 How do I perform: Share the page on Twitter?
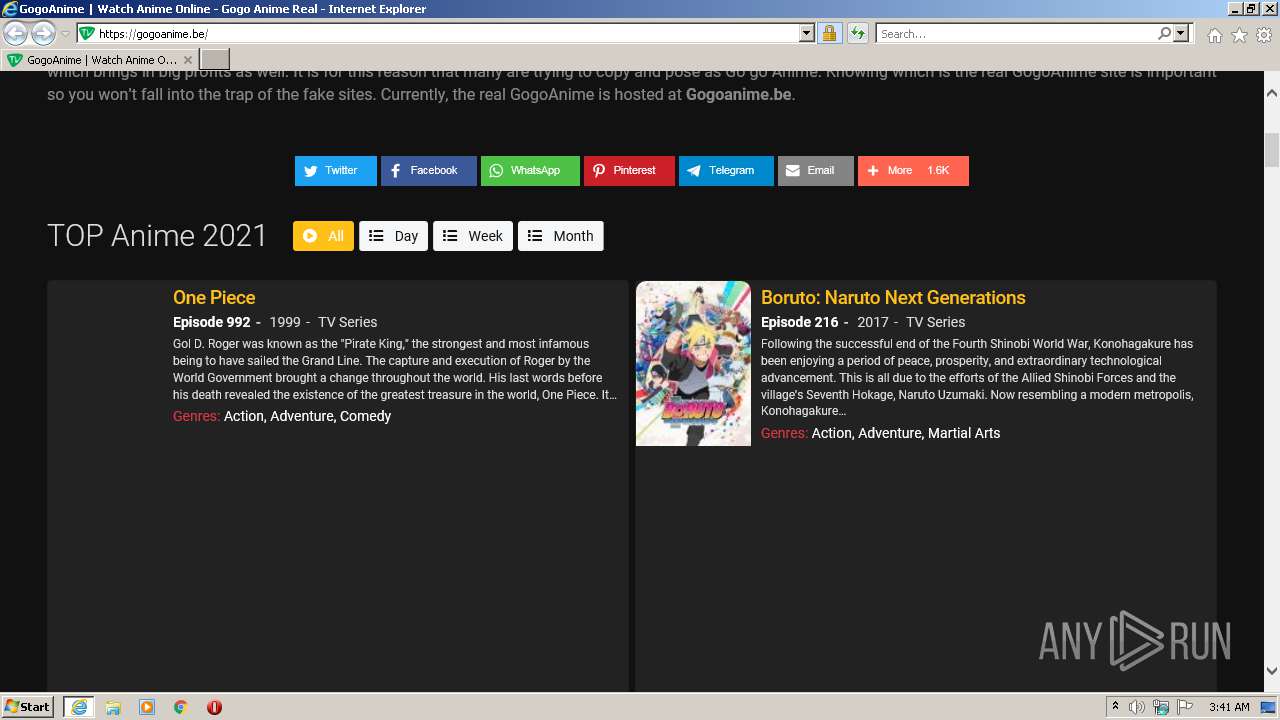pos(335,171)
